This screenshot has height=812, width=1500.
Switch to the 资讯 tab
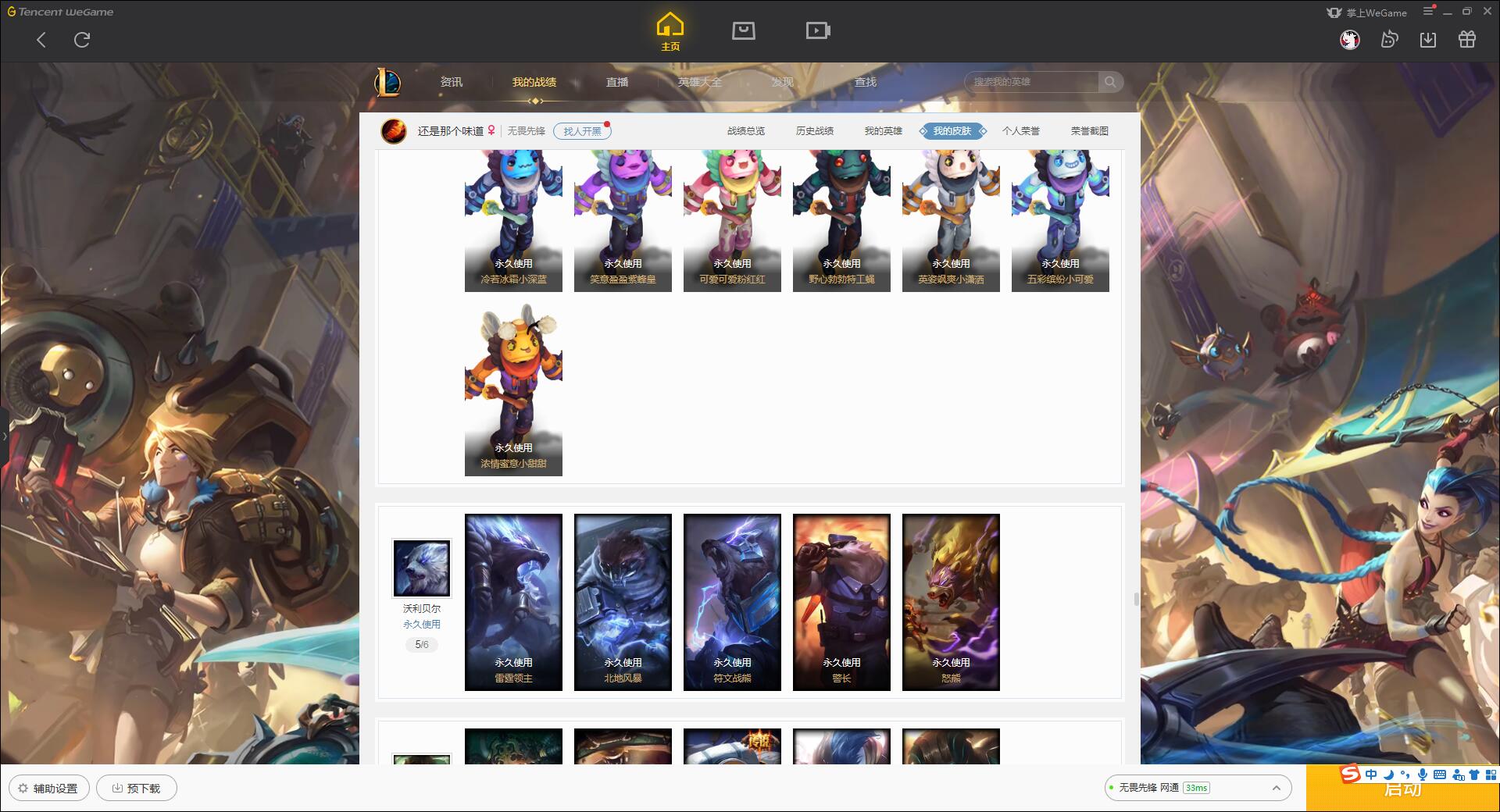pyautogui.click(x=451, y=82)
